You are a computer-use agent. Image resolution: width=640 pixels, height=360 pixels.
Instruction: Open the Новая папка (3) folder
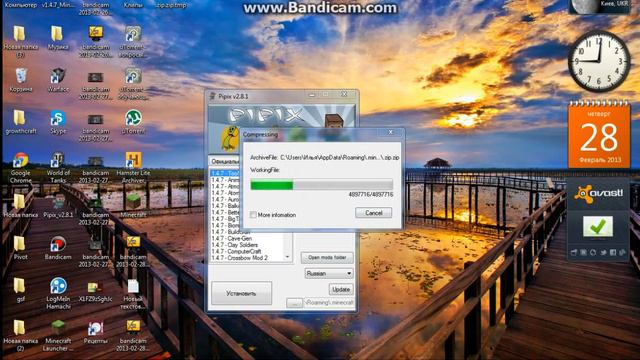(20, 41)
